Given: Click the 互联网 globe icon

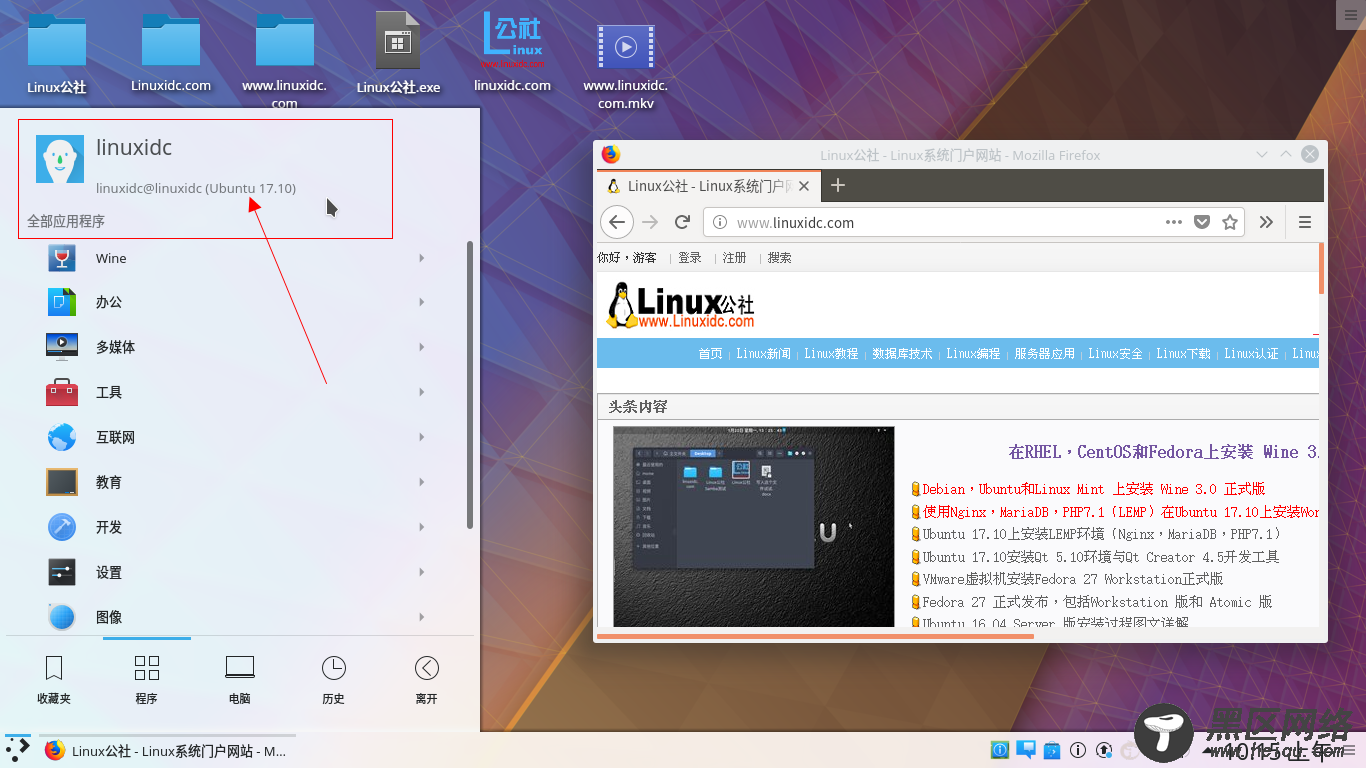Looking at the screenshot, I should [62, 437].
